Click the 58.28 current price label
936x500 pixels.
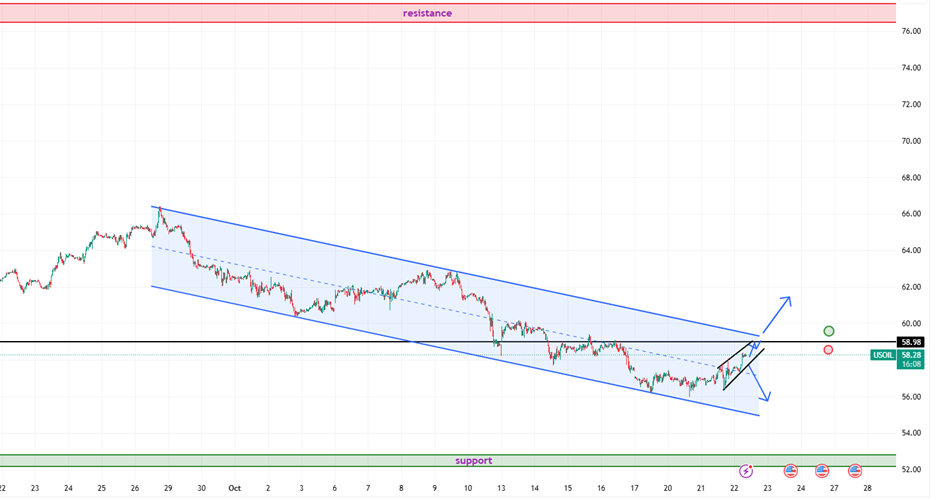[911, 355]
